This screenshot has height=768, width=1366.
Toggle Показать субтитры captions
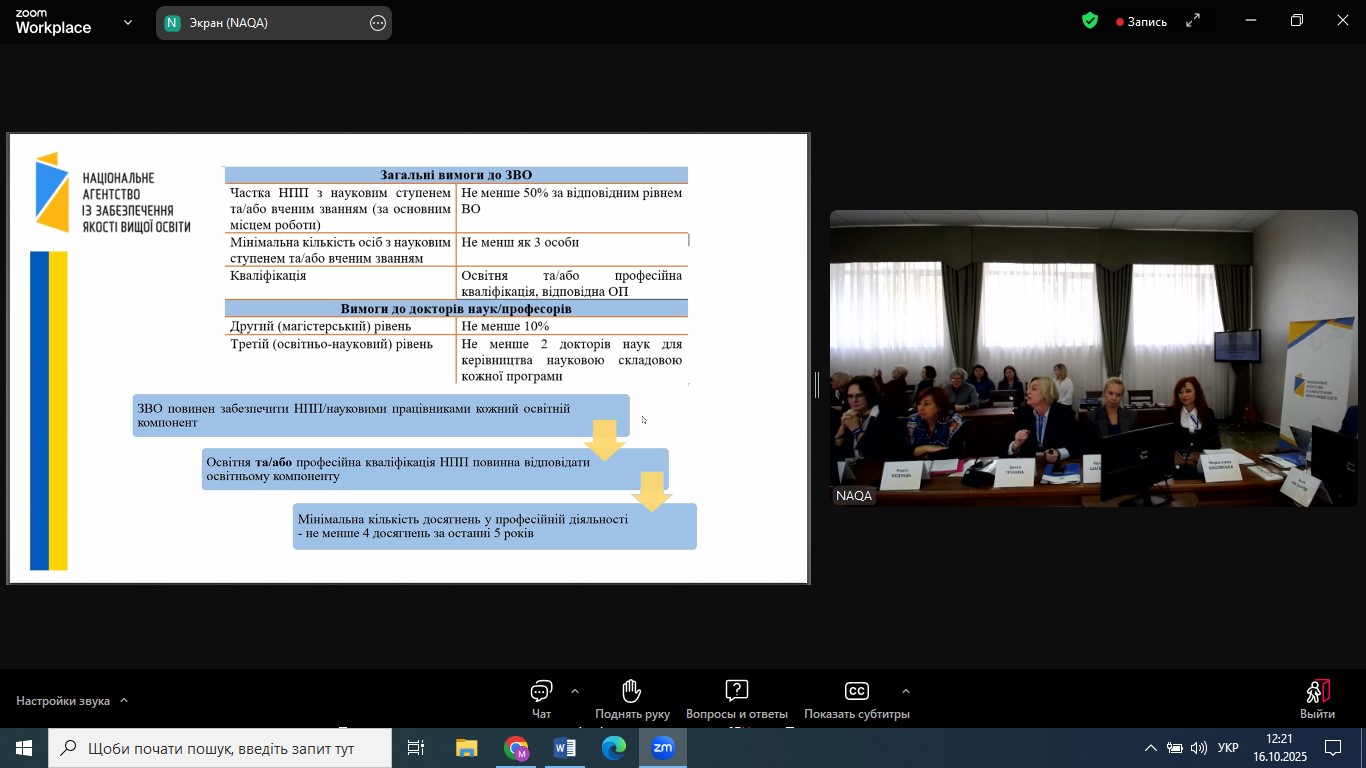pyautogui.click(x=856, y=699)
